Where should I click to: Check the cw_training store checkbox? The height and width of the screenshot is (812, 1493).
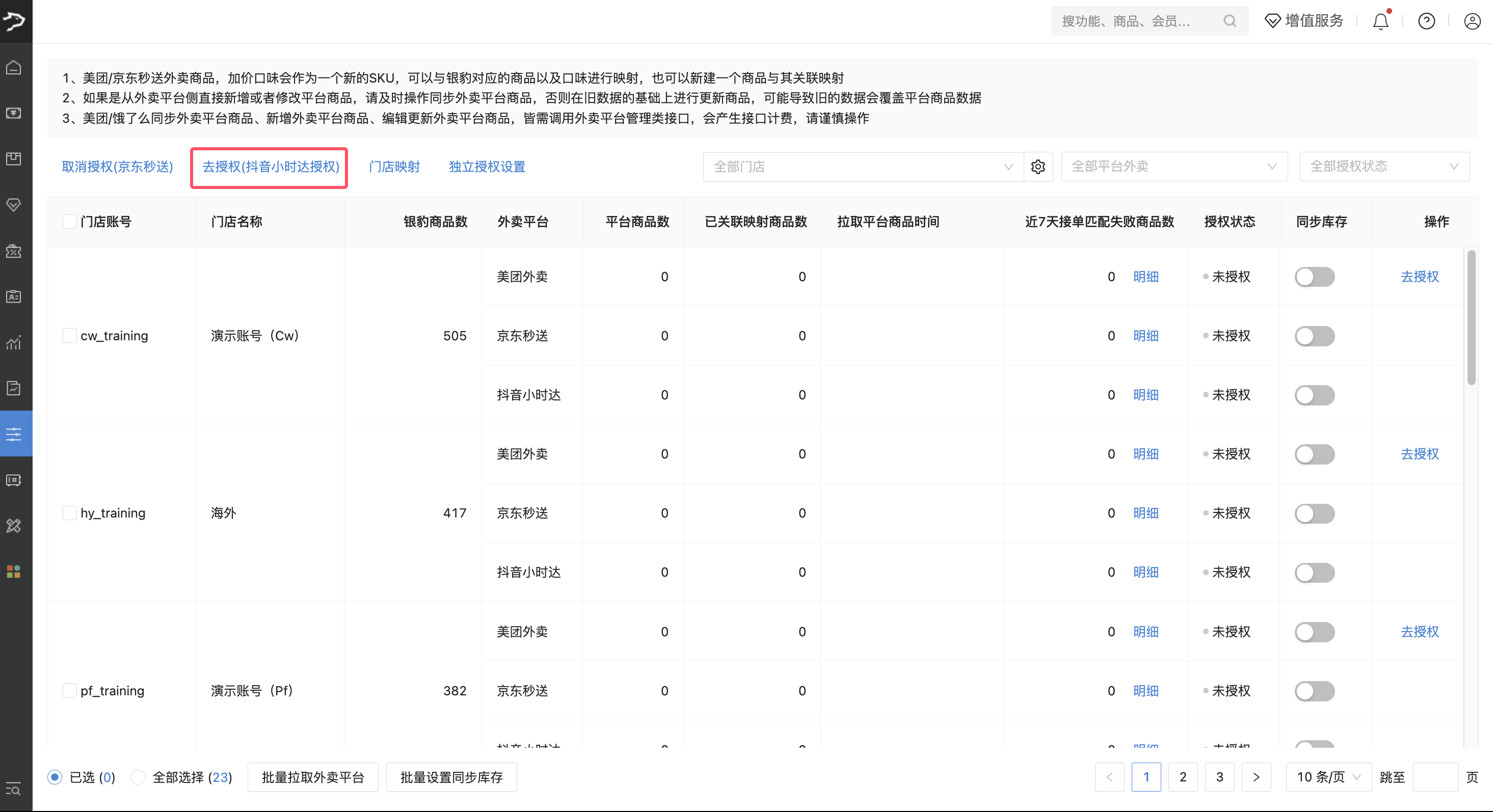coord(69,336)
